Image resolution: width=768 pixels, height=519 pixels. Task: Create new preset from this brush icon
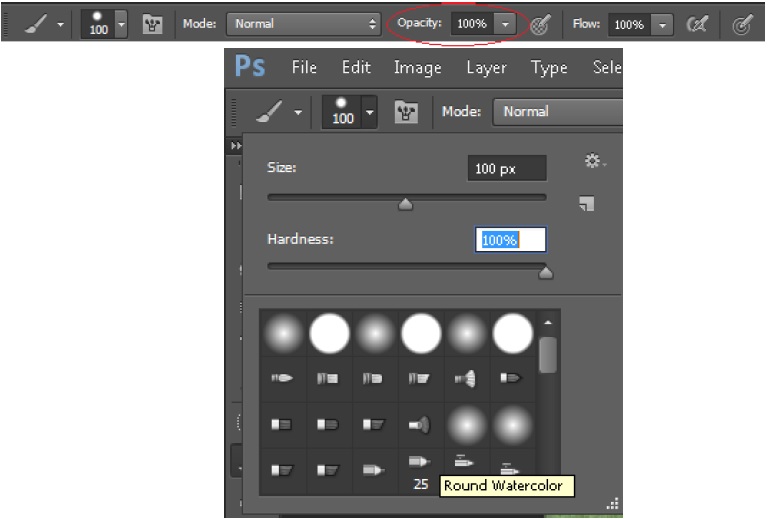click(x=587, y=204)
